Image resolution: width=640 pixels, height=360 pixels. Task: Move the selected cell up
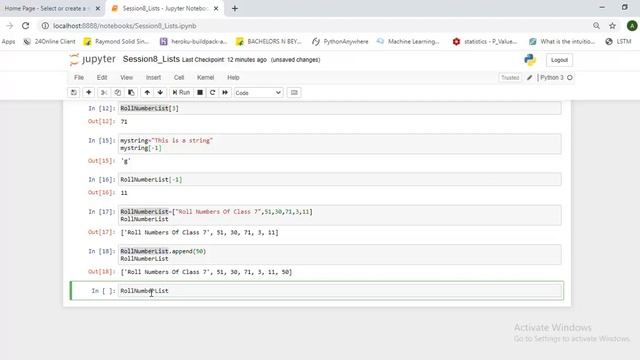pyautogui.click(x=147, y=93)
